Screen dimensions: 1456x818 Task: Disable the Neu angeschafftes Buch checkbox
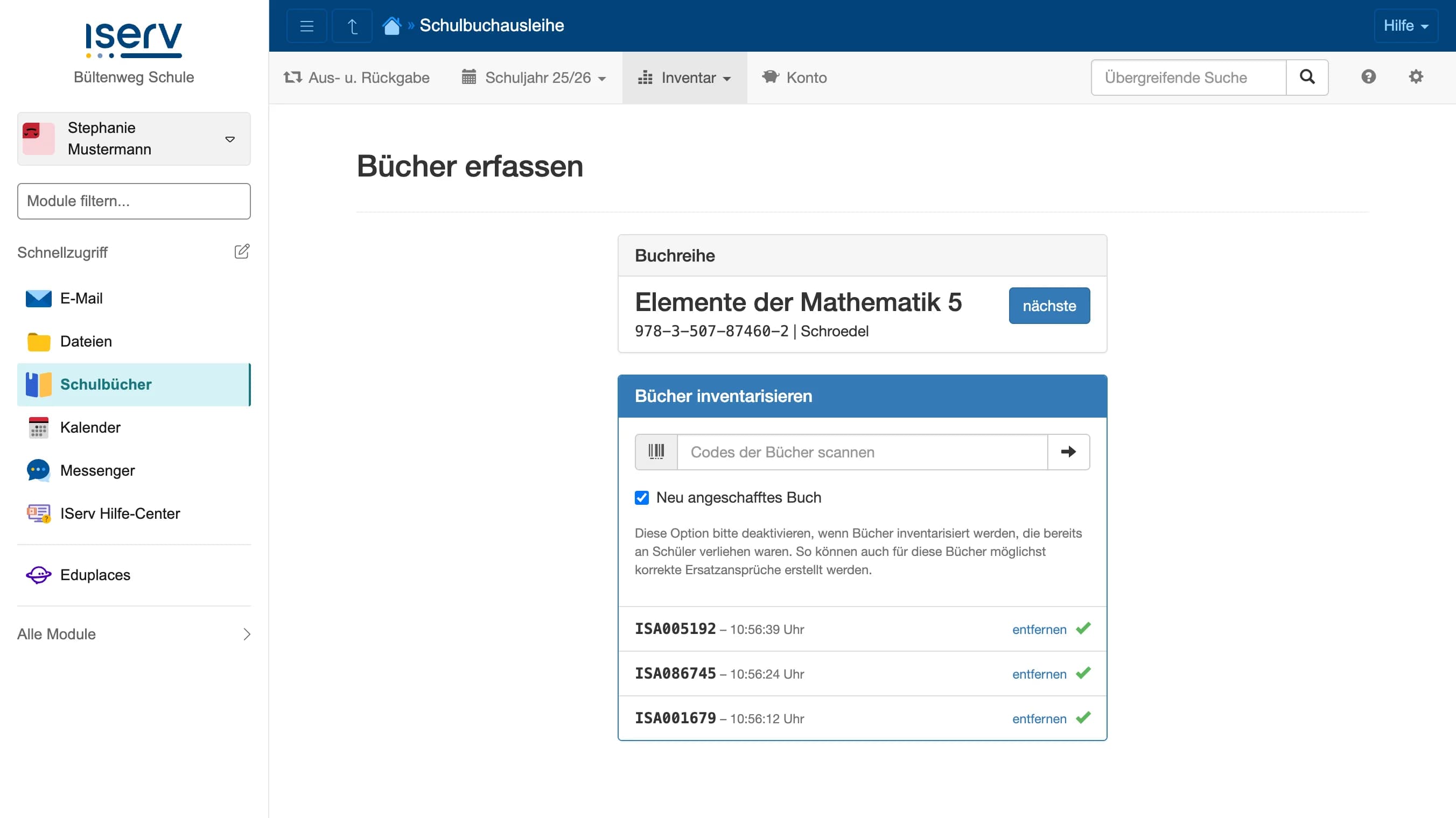pos(641,498)
